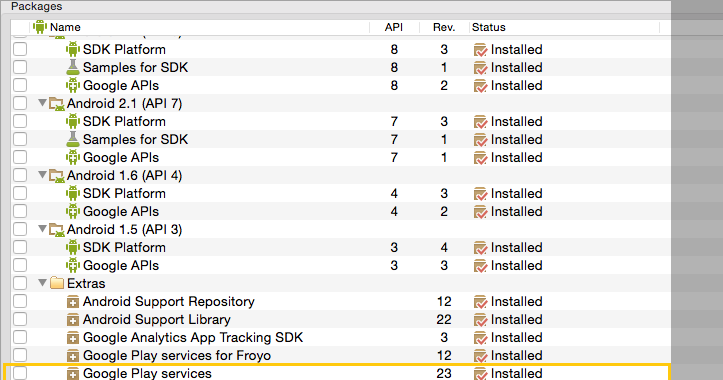Image resolution: width=723 pixels, height=380 pixels.
Task: Click the Android robot icon in the Name header
Action: coord(40,27)
